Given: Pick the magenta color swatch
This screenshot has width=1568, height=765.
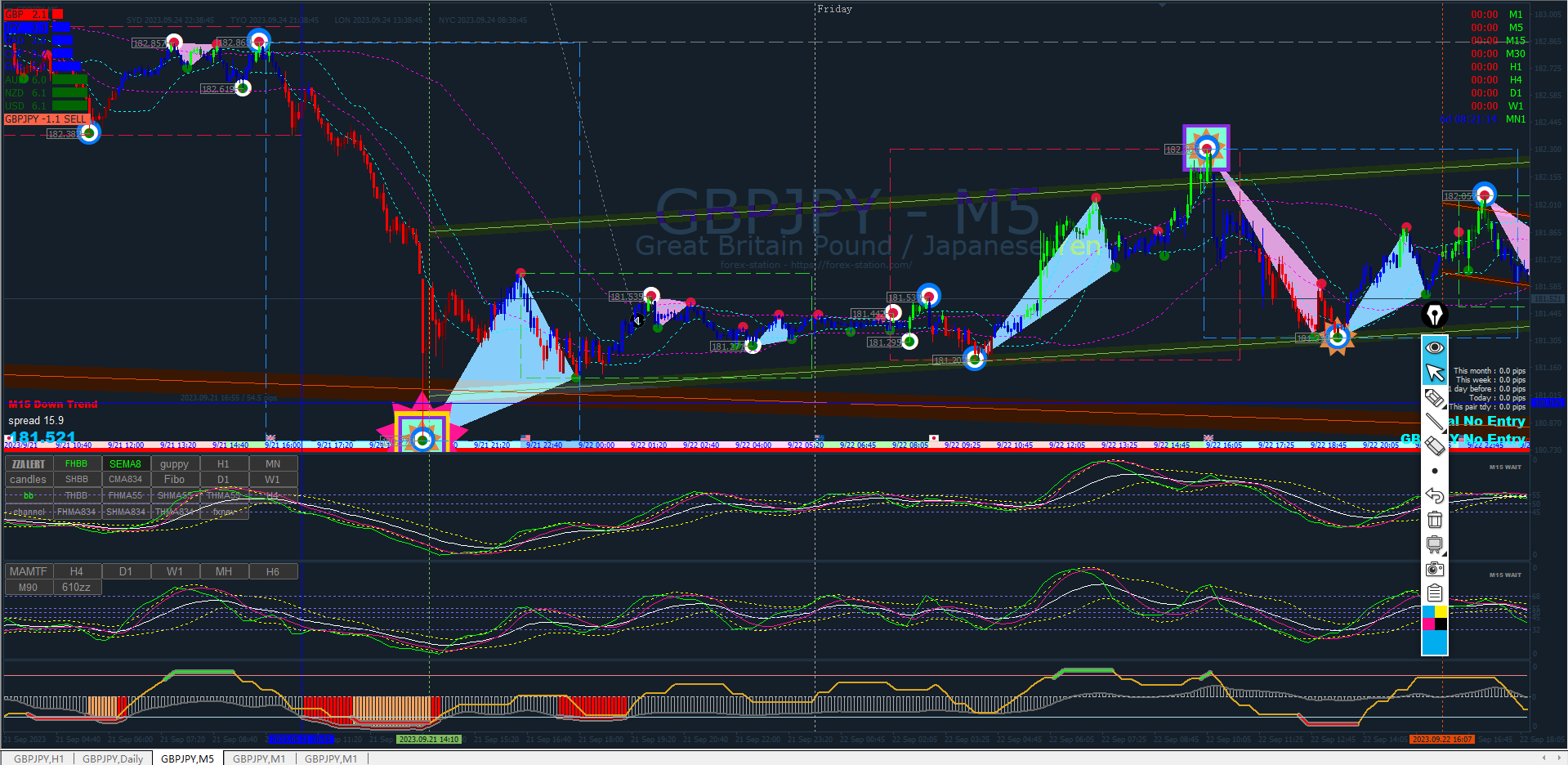Looking at the screenshot, I should [x=1429, y=624].
